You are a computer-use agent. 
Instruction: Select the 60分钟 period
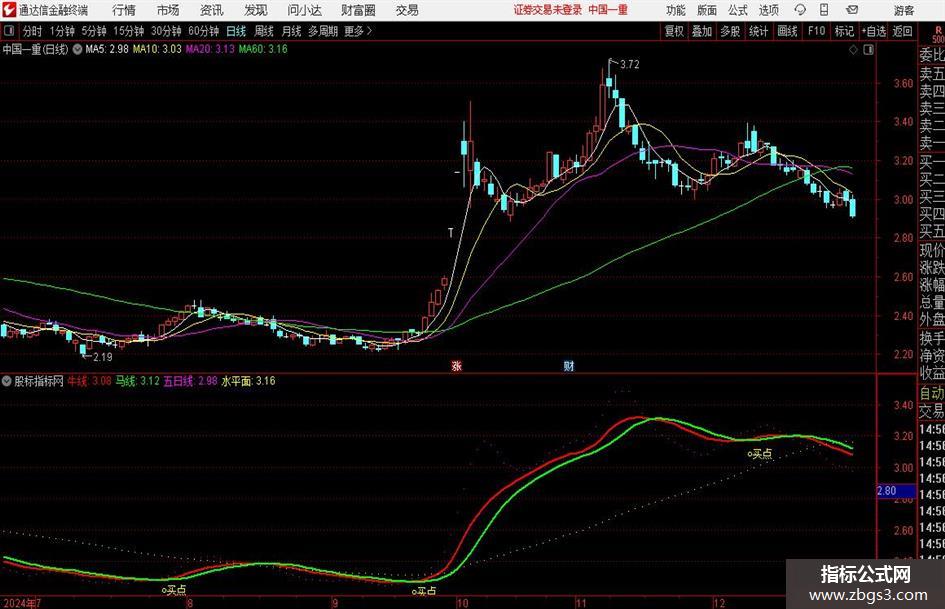coord(203,31)
